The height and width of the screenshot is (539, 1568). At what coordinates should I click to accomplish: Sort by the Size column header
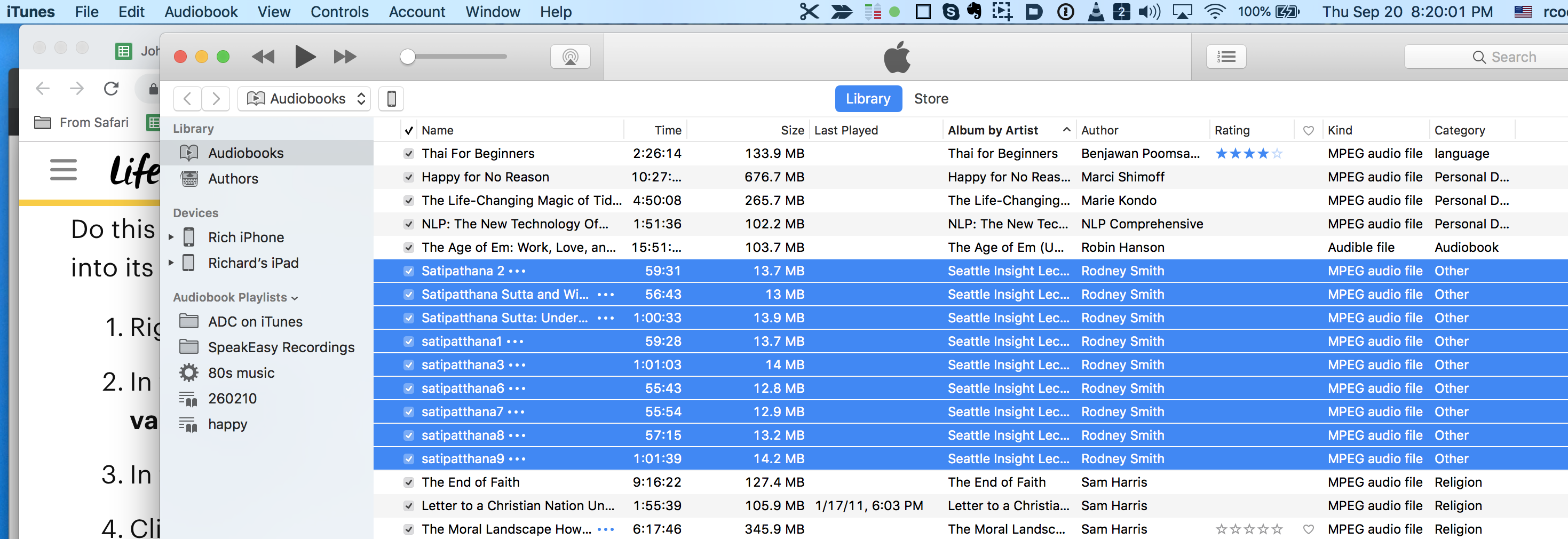pyautogui.click(x=748, y=130)
